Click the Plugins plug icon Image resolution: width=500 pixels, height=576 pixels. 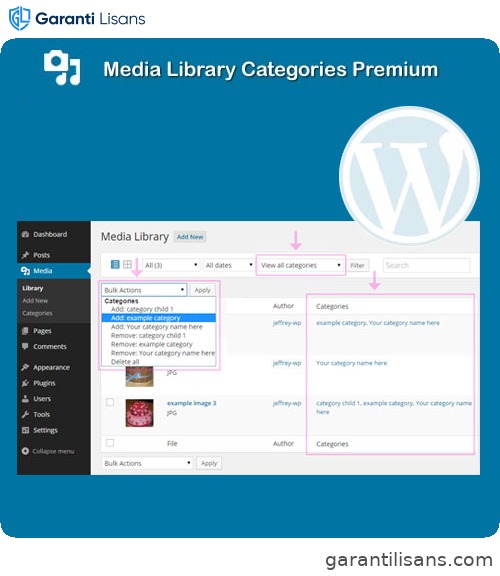[25, 383]
